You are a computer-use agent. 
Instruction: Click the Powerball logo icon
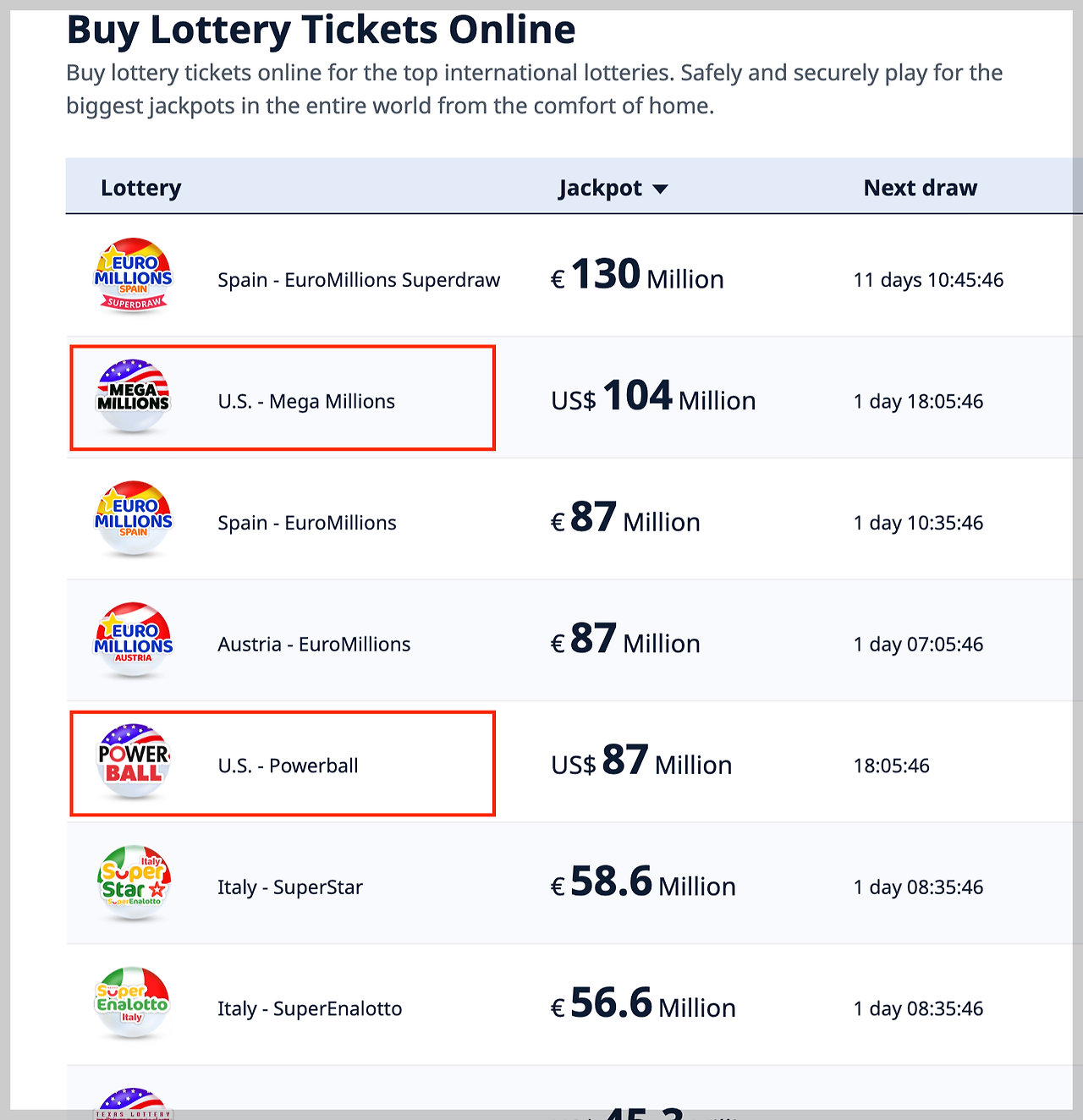(133, 761)
